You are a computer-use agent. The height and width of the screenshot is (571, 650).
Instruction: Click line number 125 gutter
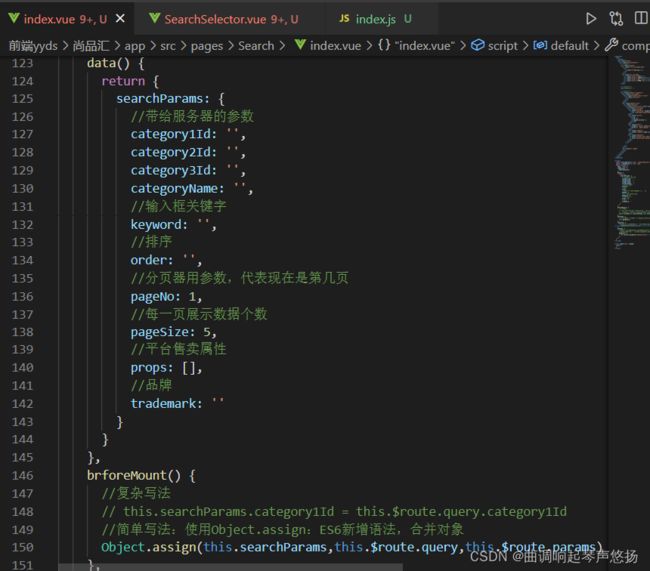(x=22, y=99)
